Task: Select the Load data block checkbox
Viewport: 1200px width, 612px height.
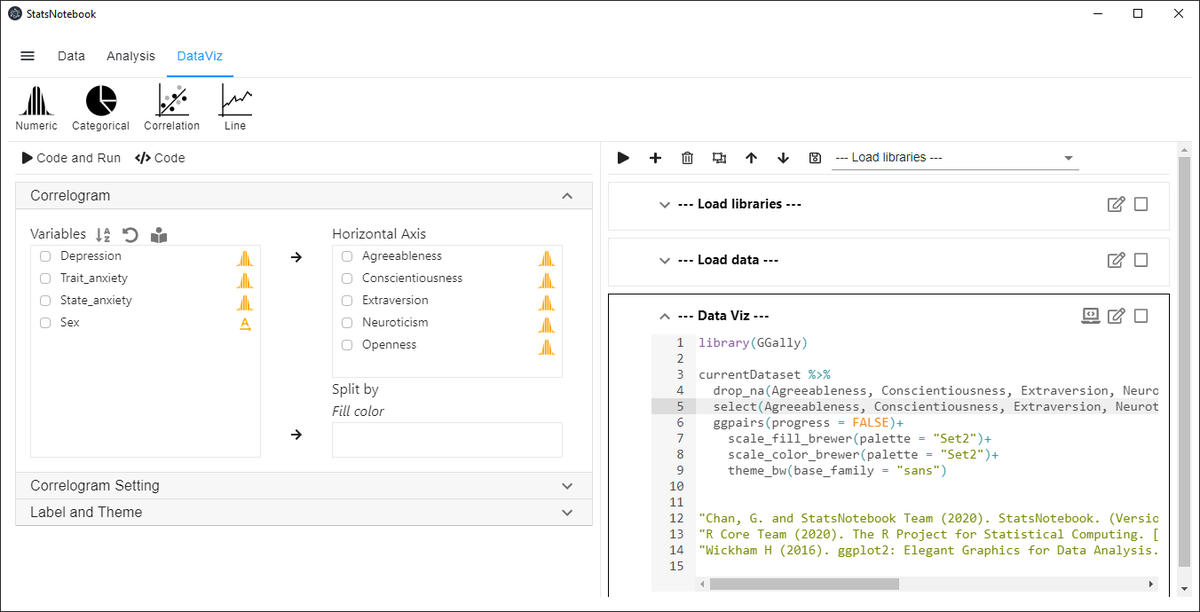Action: (1141, 260)
